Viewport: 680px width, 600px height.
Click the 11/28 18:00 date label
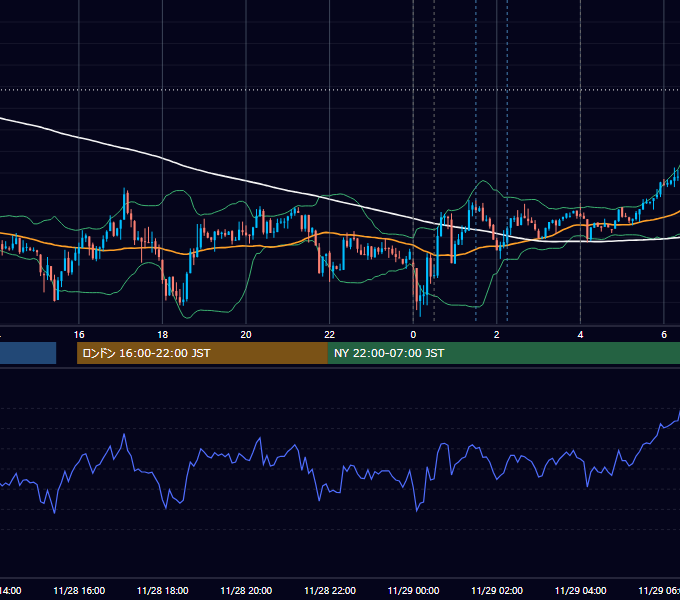click(163, 590)
